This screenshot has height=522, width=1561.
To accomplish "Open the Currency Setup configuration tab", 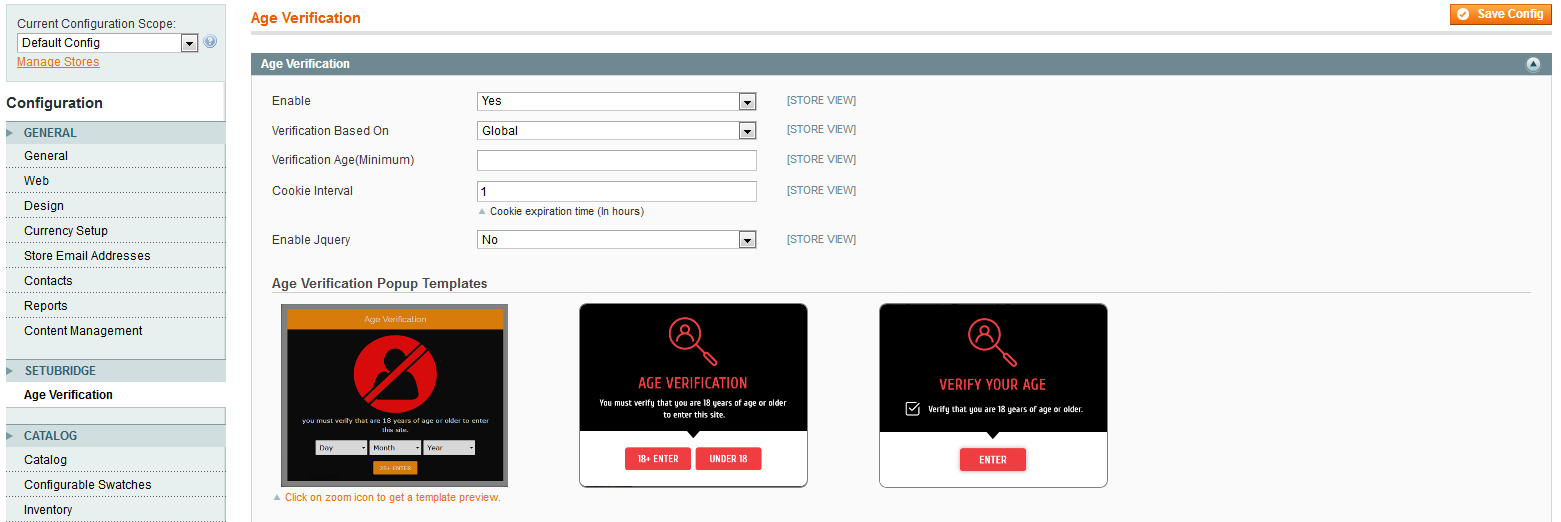I will coord(66,231).
